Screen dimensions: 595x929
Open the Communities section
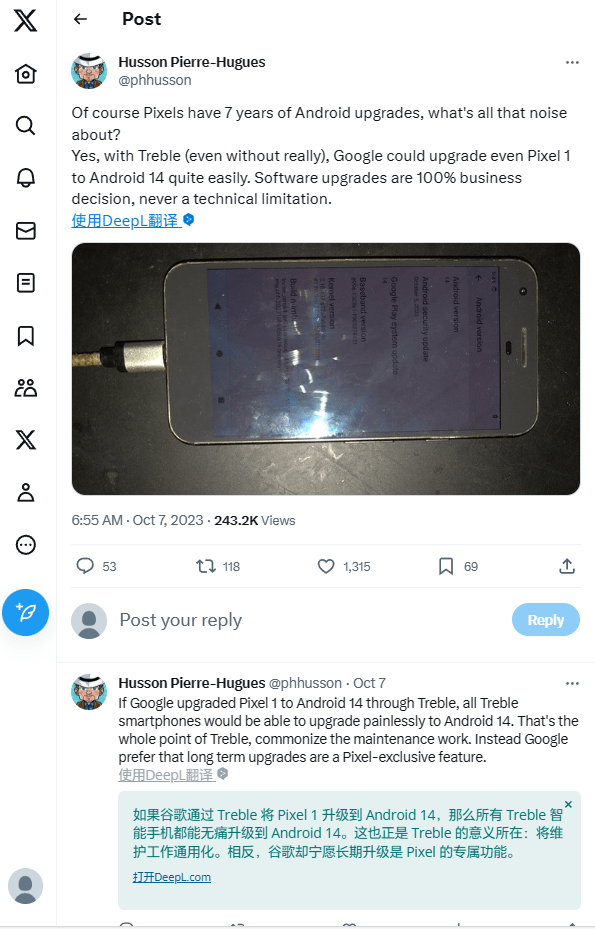pos(25,388)
